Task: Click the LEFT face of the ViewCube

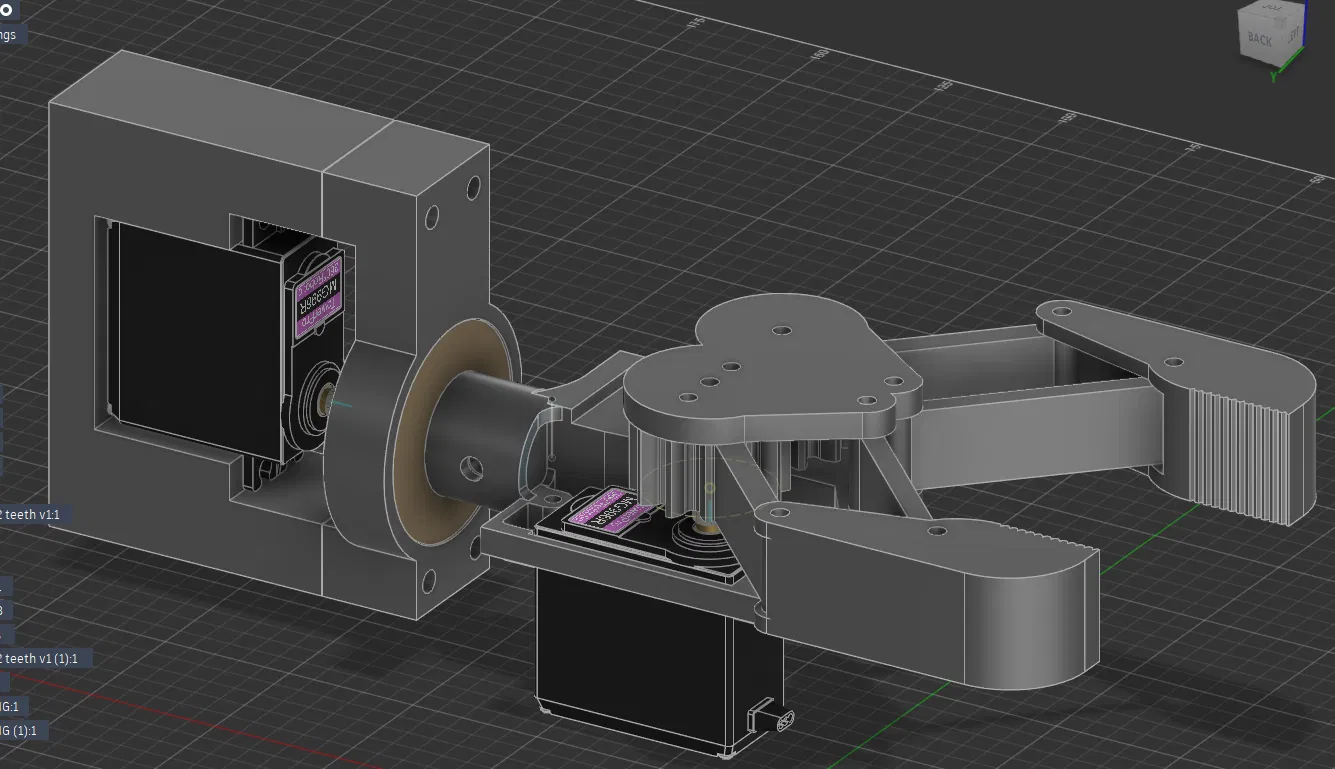Action: pos(1292,35)
